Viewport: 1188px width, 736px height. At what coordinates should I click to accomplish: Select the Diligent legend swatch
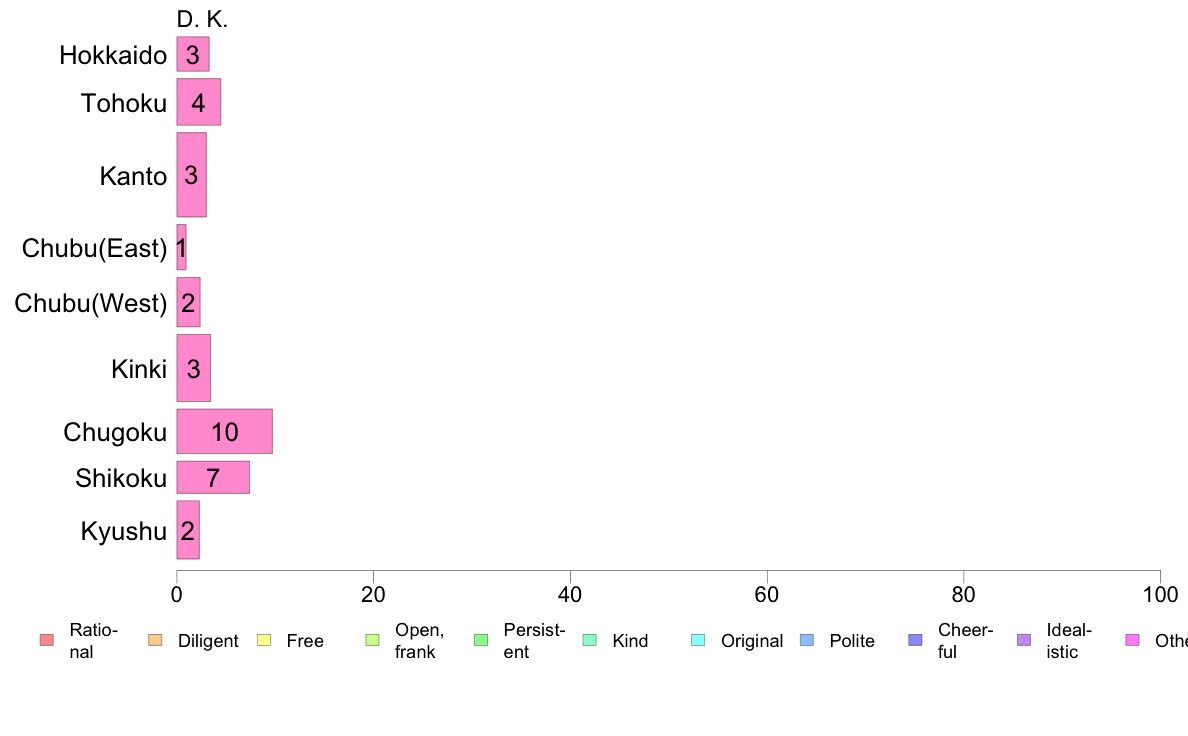pos(155,640)
